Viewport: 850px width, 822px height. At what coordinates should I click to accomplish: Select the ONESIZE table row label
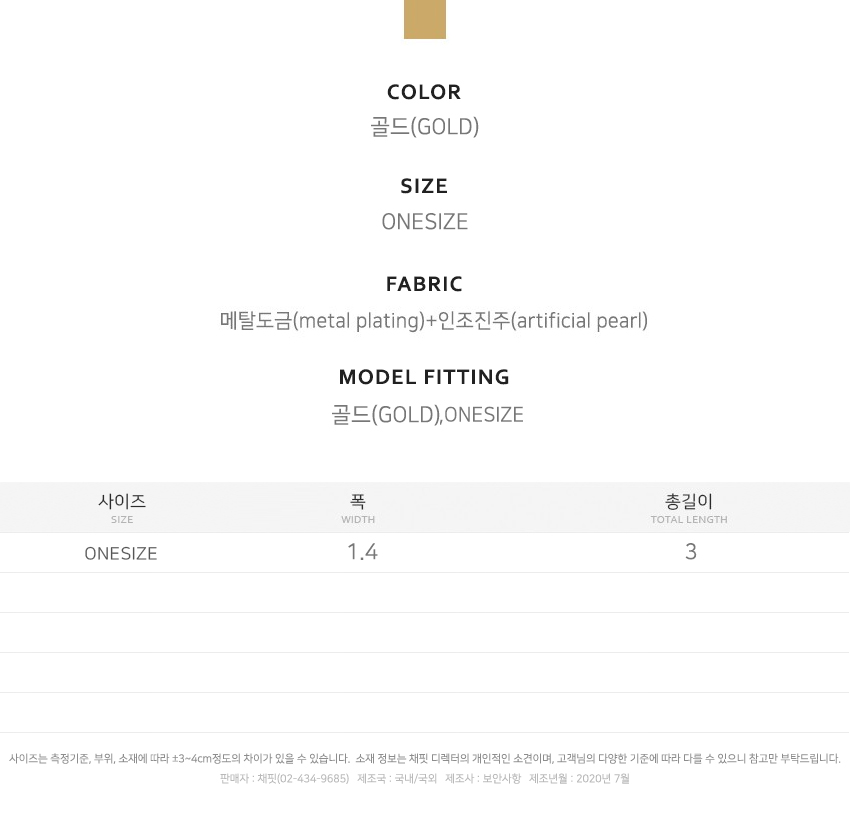point(121,554)
